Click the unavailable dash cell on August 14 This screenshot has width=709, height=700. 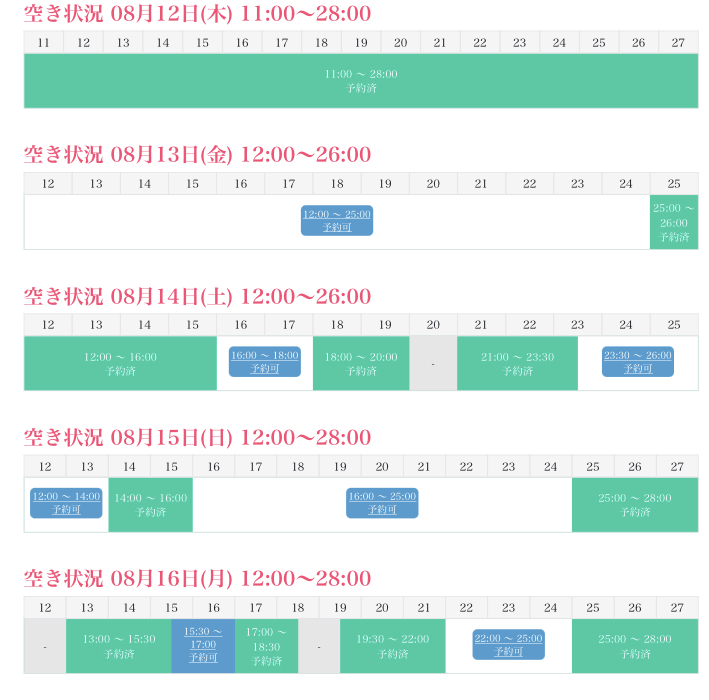pyautogui.click(x=433, y=363)
